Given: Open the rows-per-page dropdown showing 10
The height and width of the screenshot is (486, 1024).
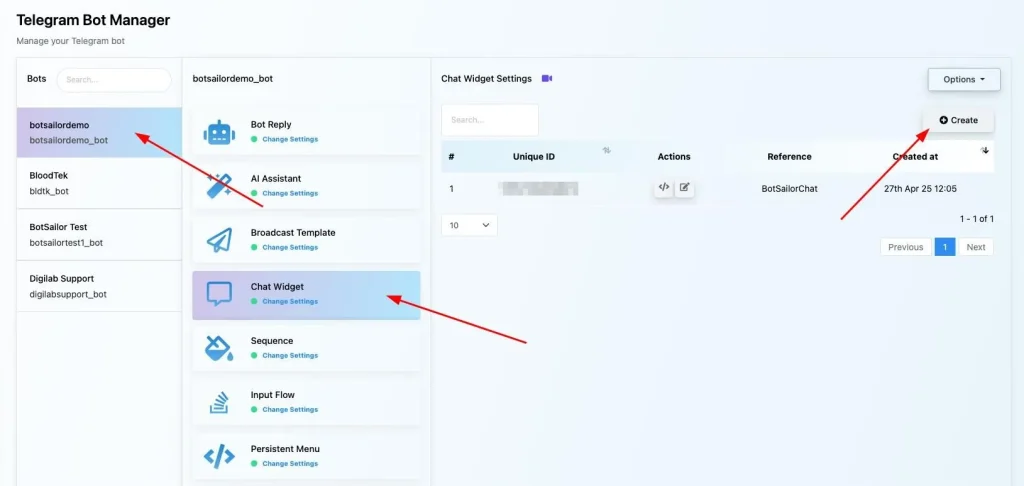Looking at the screenshot, I should 469,225.
